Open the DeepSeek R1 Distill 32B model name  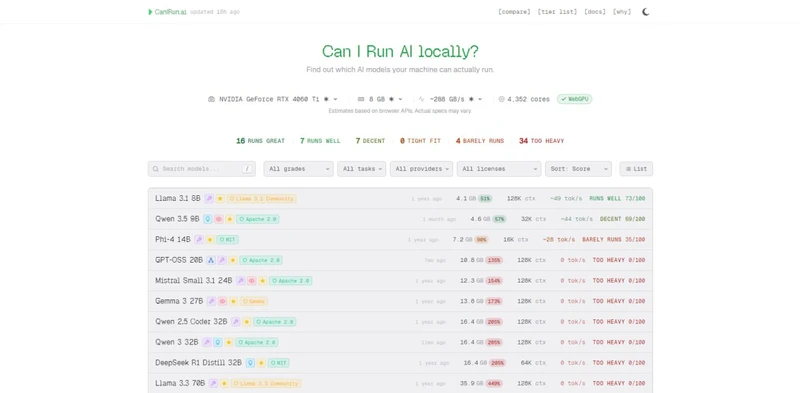coord(198,363)
